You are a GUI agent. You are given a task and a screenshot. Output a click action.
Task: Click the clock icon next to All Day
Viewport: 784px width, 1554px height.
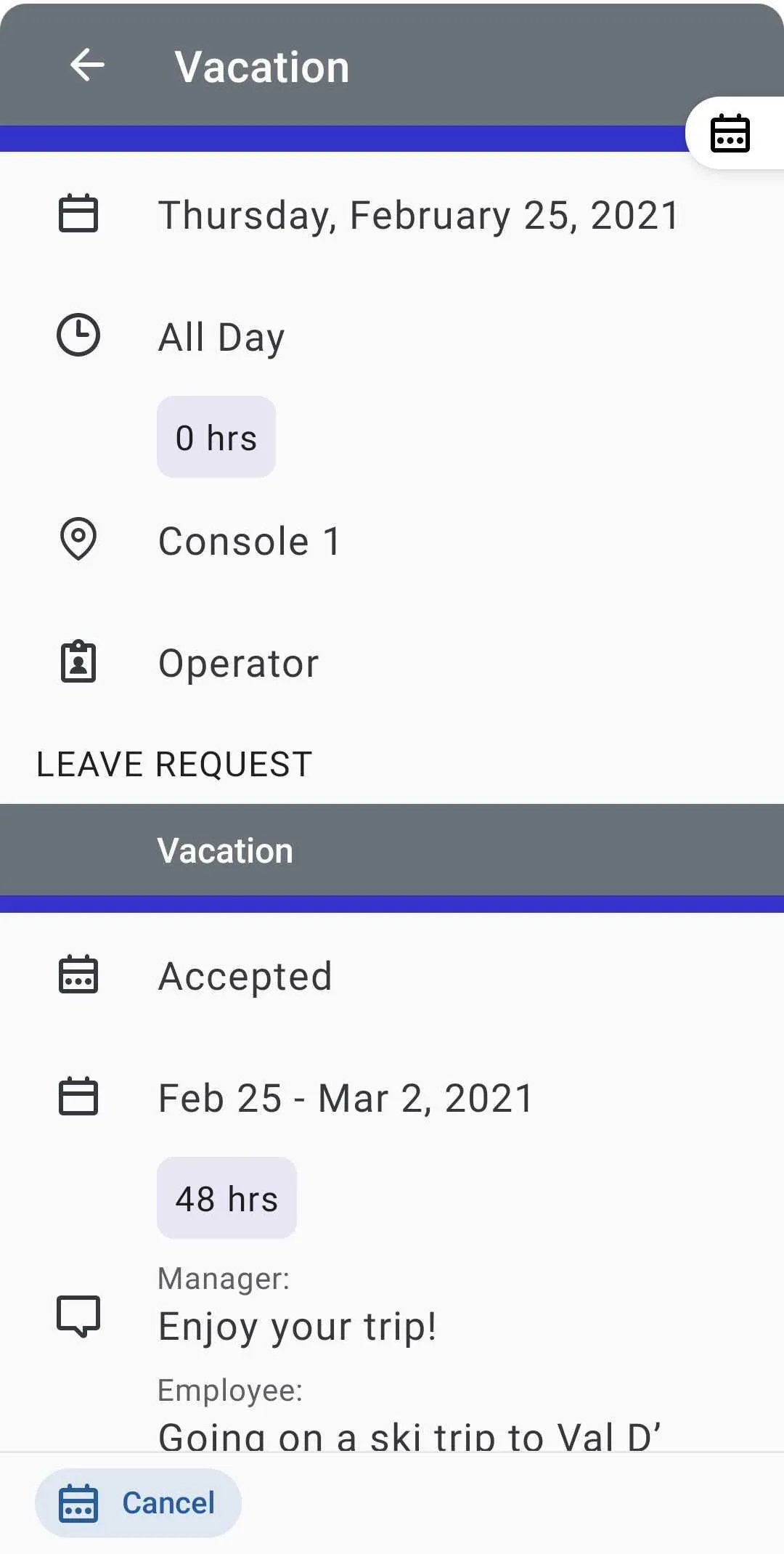(x=78, y=335)
